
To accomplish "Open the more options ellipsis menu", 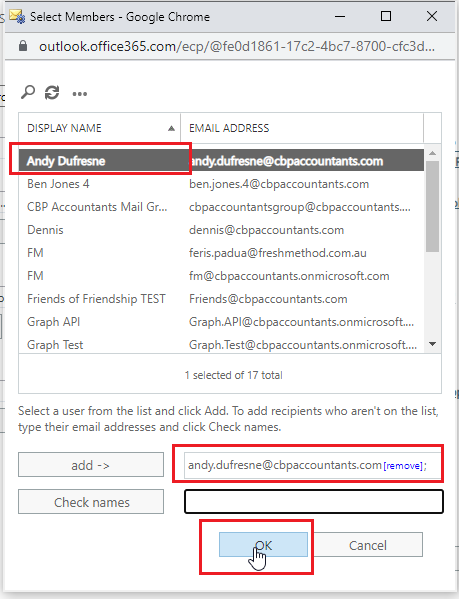I will tap(80, 94).
